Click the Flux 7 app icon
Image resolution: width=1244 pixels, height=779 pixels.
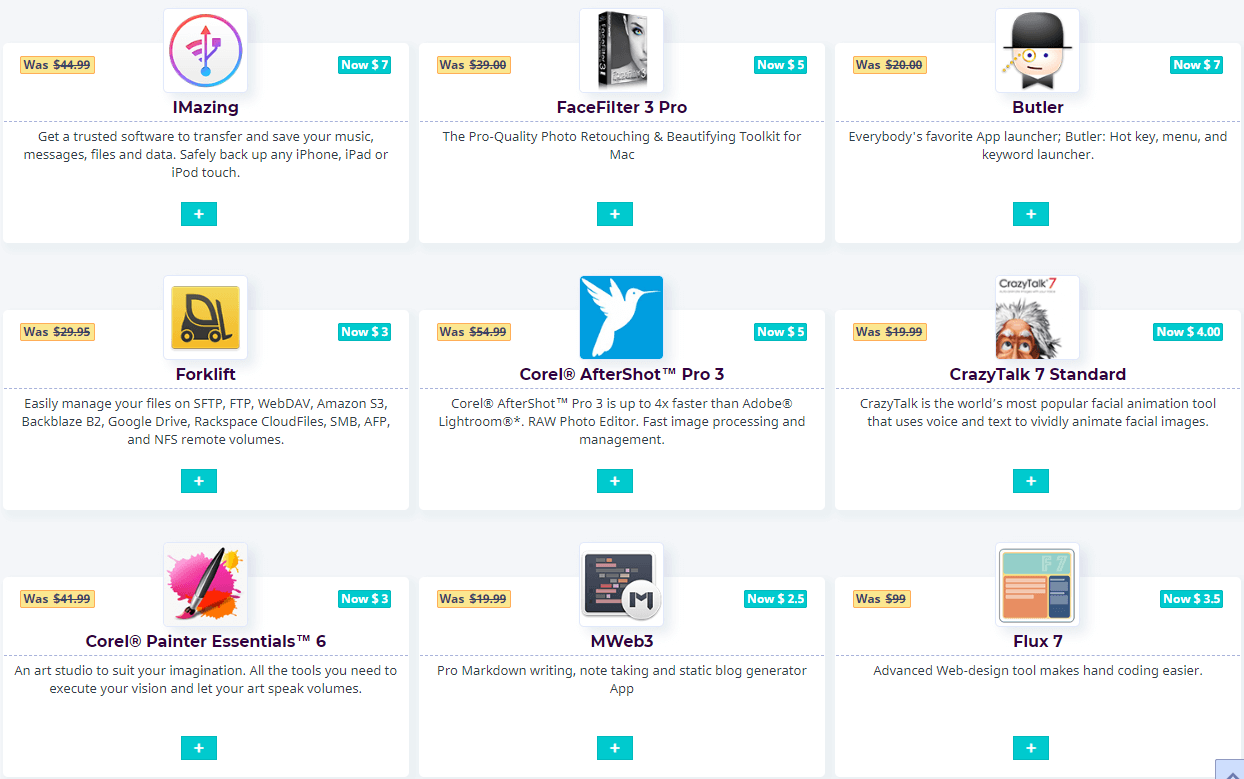pyautogui.click(x=1037, y=585)
